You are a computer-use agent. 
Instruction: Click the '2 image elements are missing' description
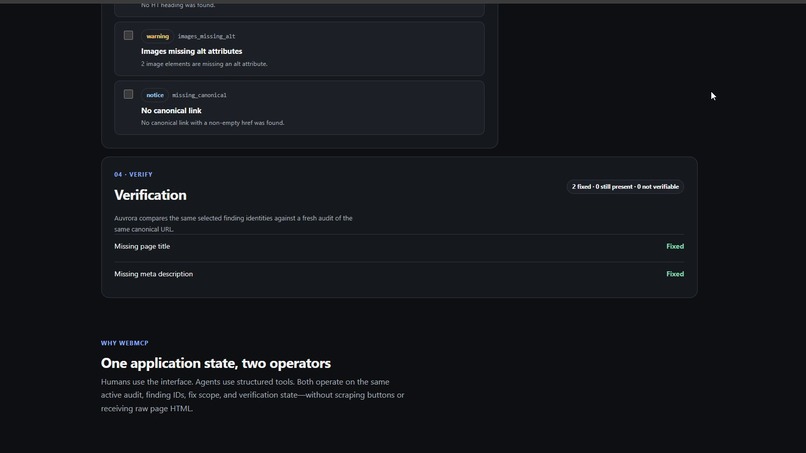(x=204, y=64)
